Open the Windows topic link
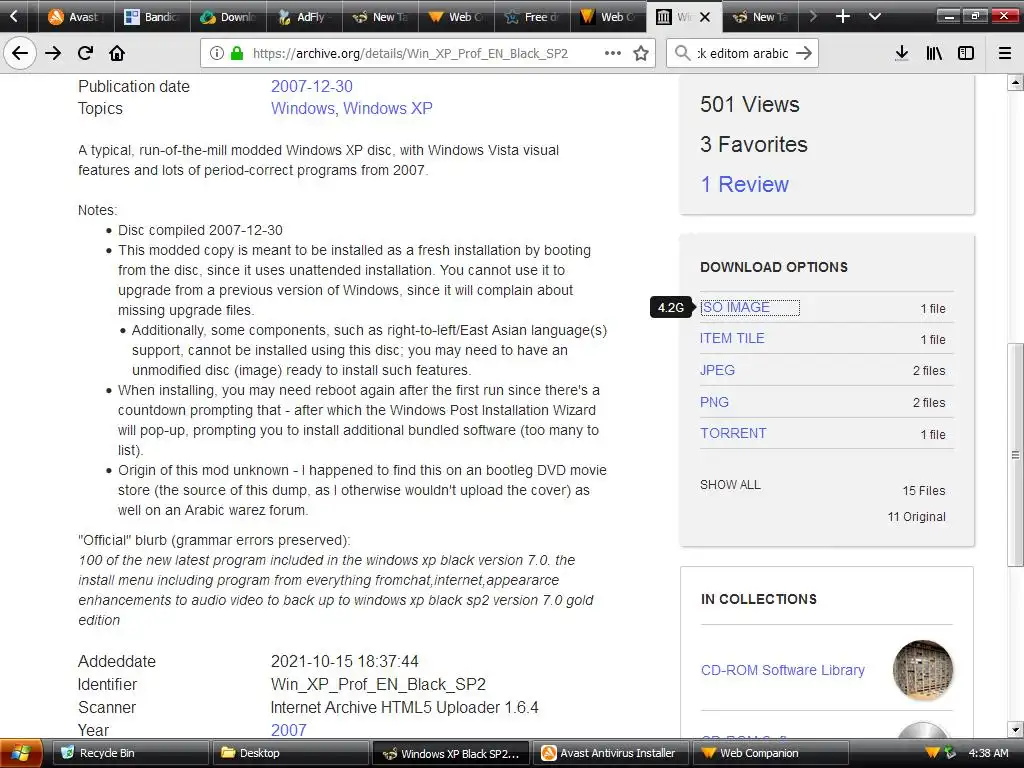 click(x=302, y=108)
